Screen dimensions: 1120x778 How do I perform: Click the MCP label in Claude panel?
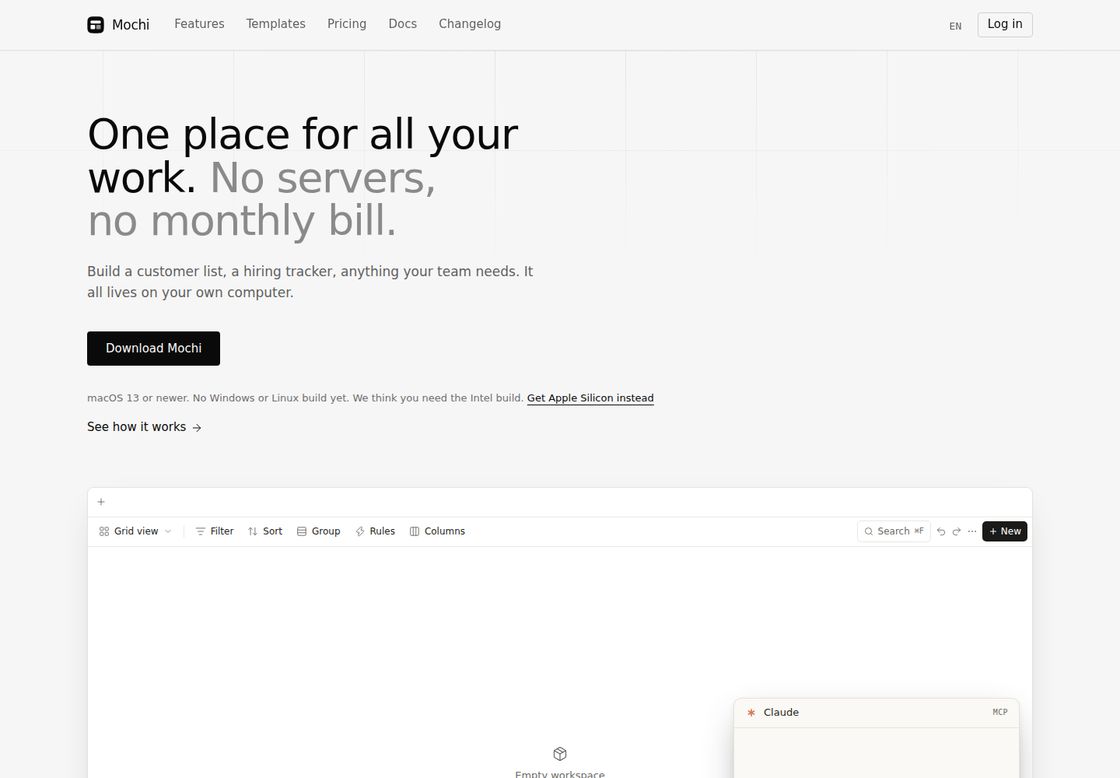pyautogui.click(x=1000, y=712)
